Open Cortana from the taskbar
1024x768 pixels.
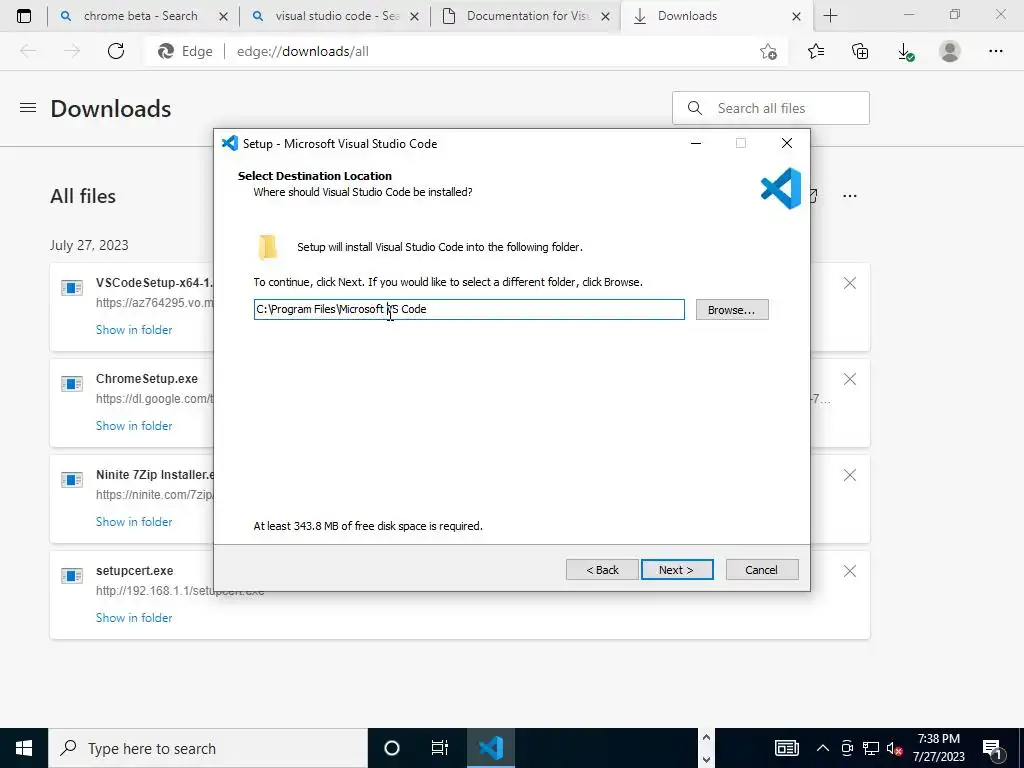392,748
